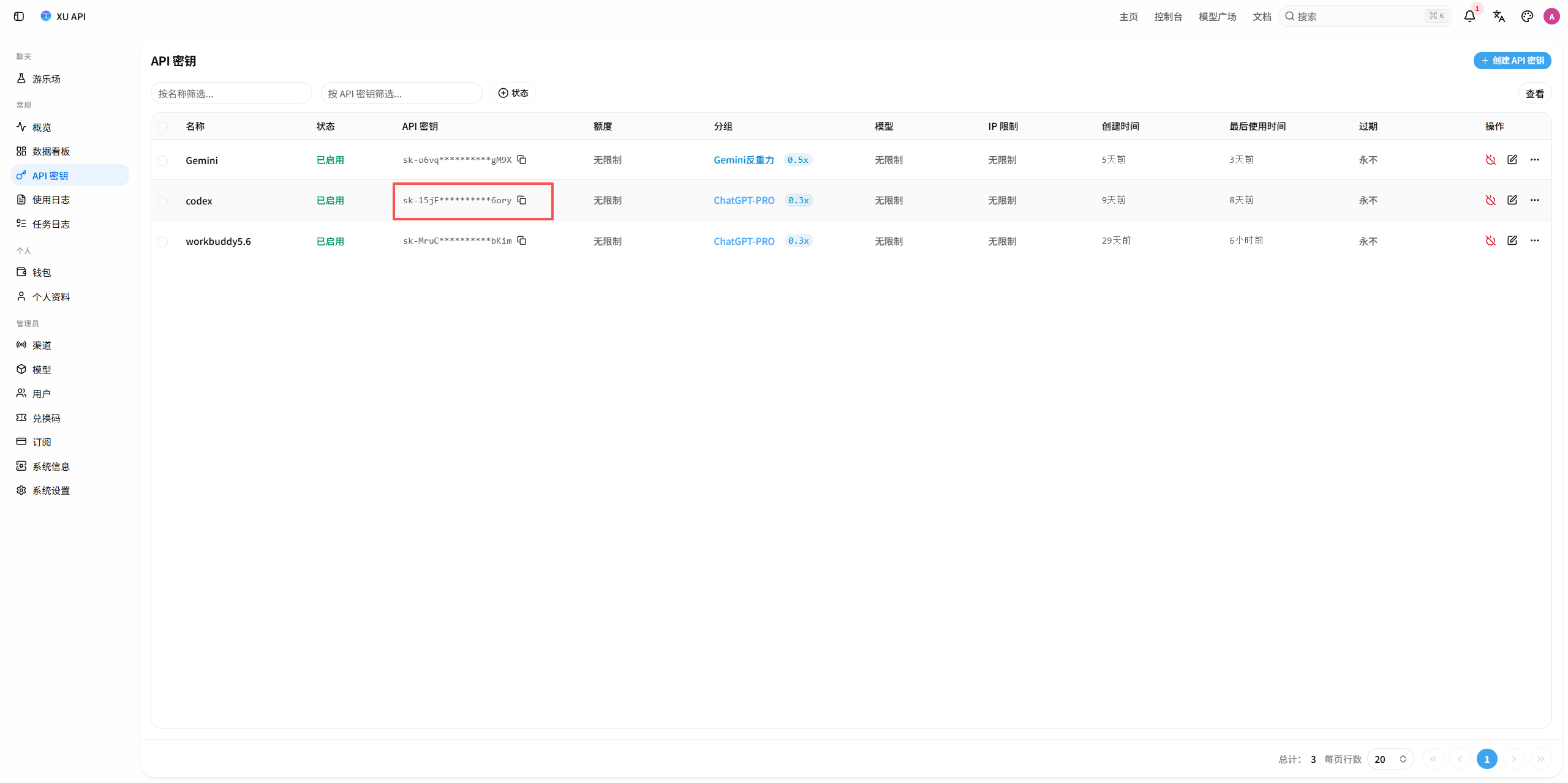This screenshot has height=783, width=1568.
Task: Open the Gemini反重力 group link
Action: coord(744,160)
